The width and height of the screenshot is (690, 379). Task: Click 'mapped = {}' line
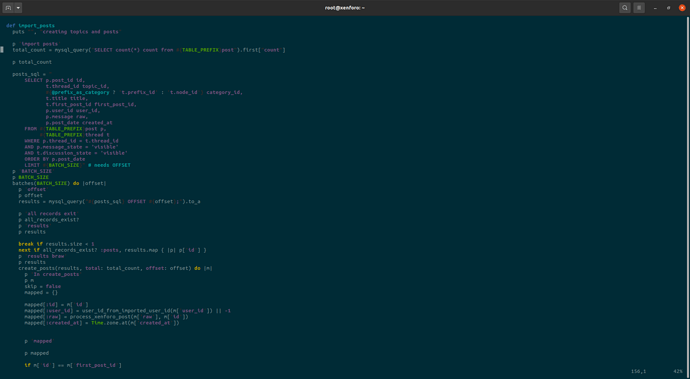pos(41,292)
